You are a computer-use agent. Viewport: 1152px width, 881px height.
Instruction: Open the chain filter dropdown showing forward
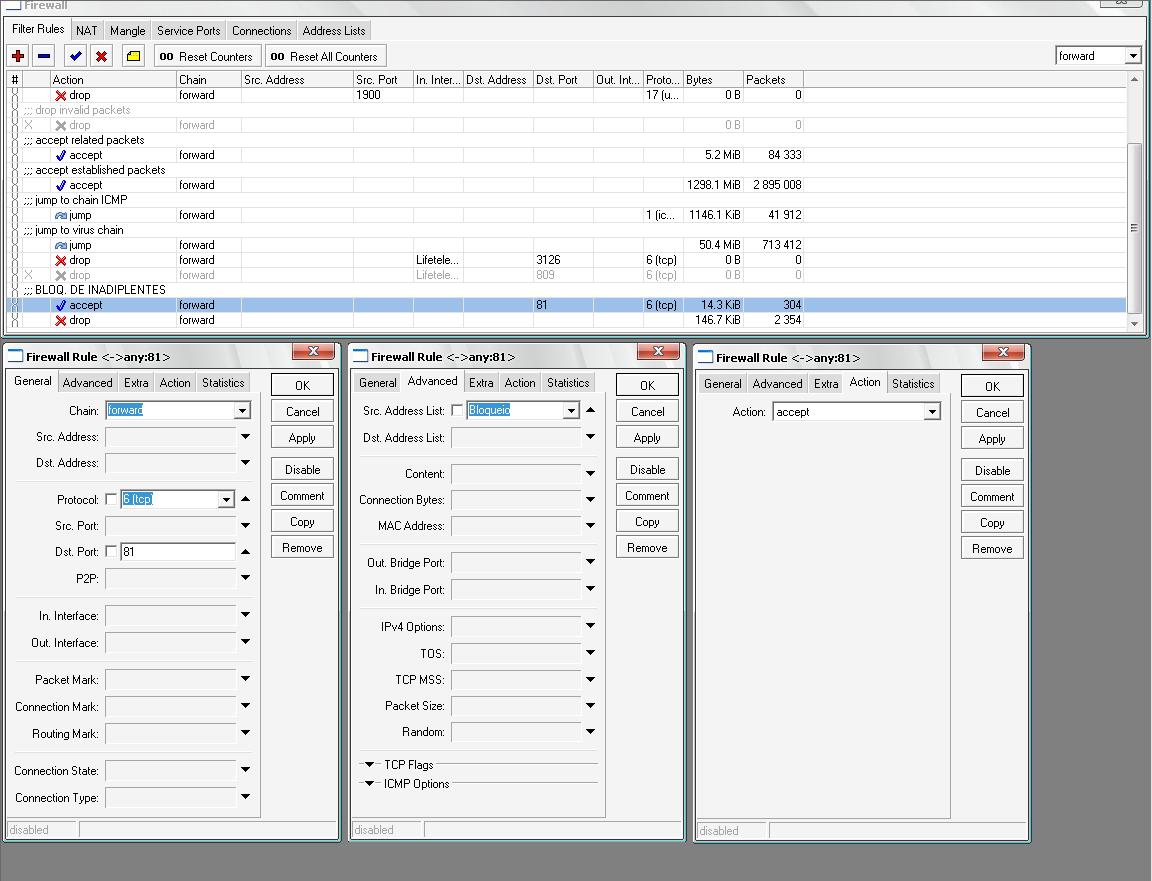(x=1132, y=56)
